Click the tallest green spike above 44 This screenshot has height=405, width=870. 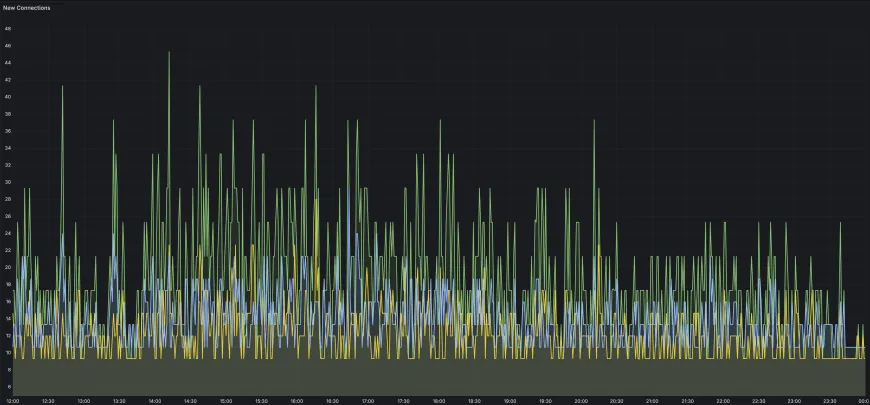169,53
